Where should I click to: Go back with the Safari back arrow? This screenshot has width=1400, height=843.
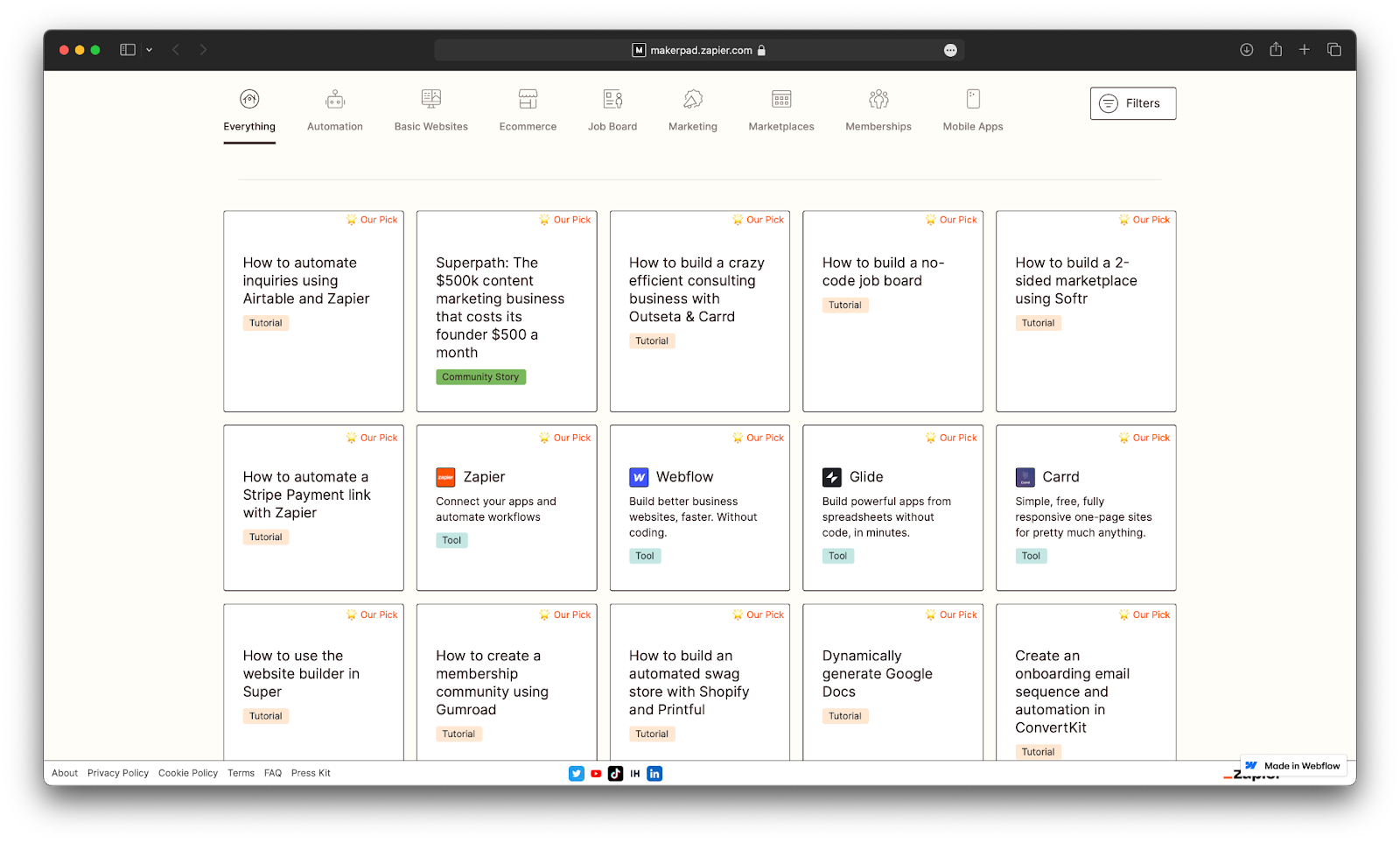tap(176, 50)
